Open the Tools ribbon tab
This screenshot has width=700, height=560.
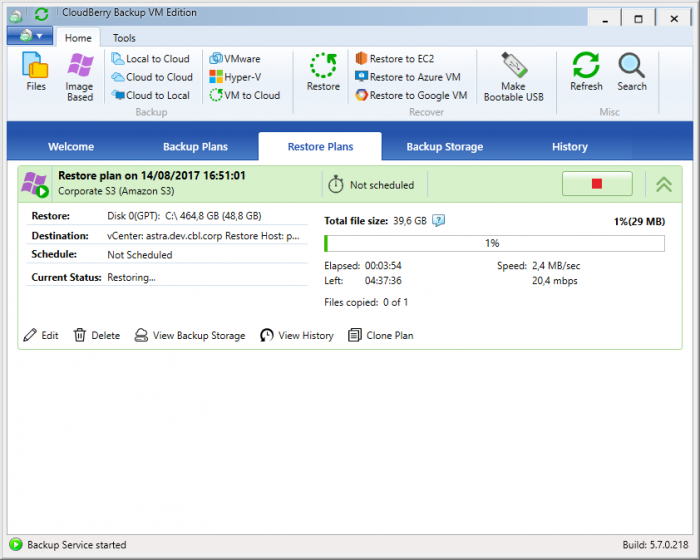coord(124,38)
